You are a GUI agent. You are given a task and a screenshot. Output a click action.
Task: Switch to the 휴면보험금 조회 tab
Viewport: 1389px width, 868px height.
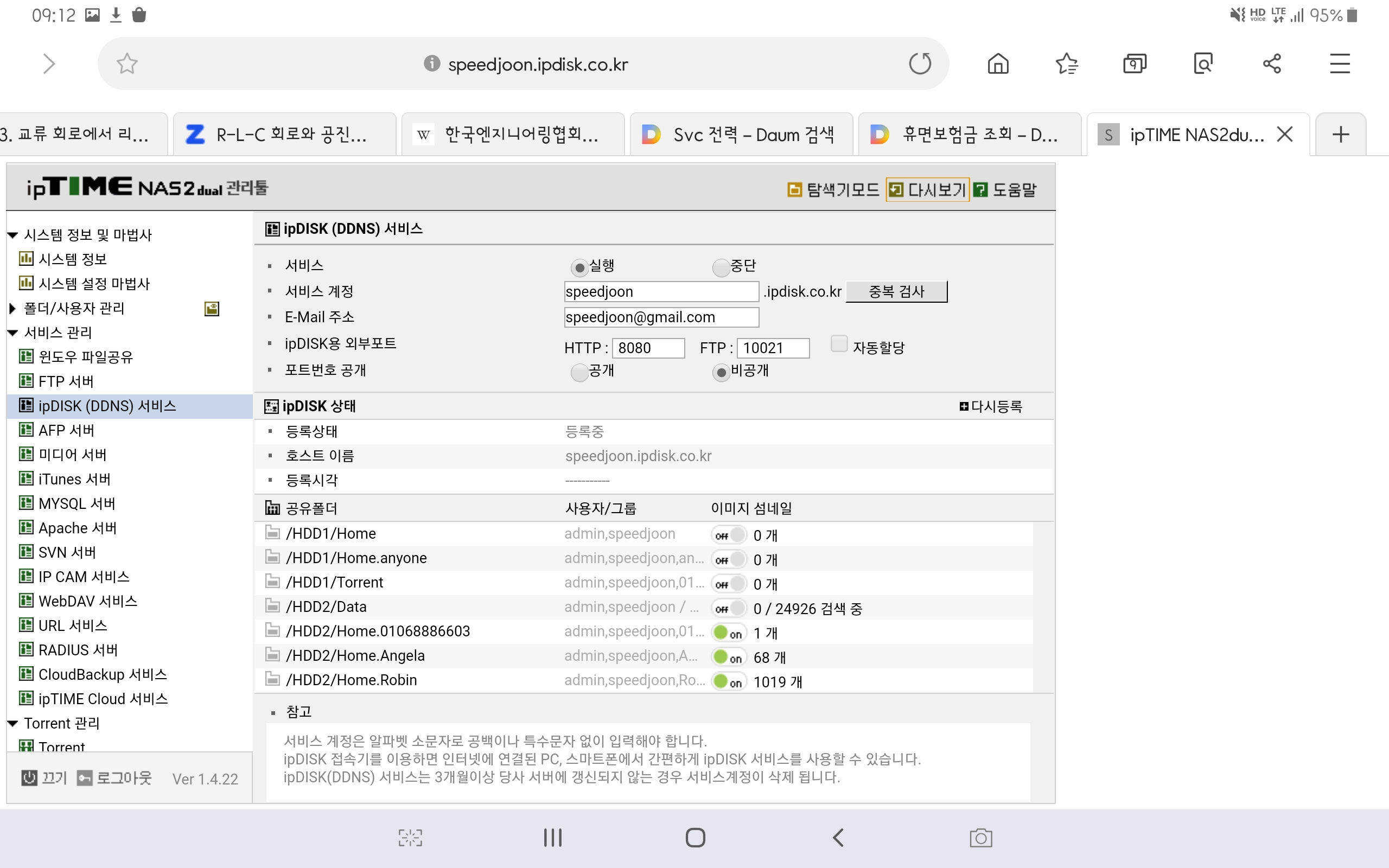click(x=970, y=135)
